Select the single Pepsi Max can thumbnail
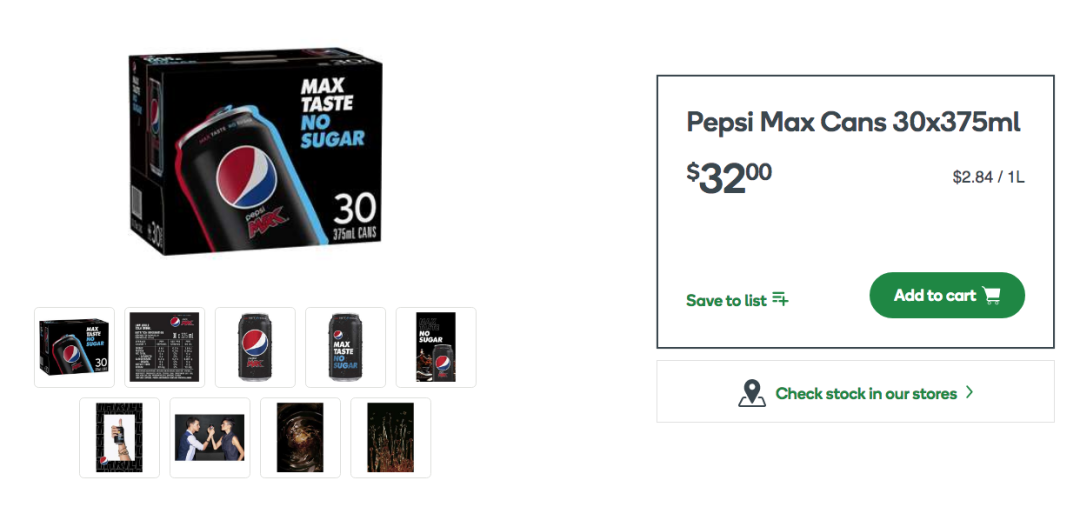1080x527 pixels. point(255,347)
